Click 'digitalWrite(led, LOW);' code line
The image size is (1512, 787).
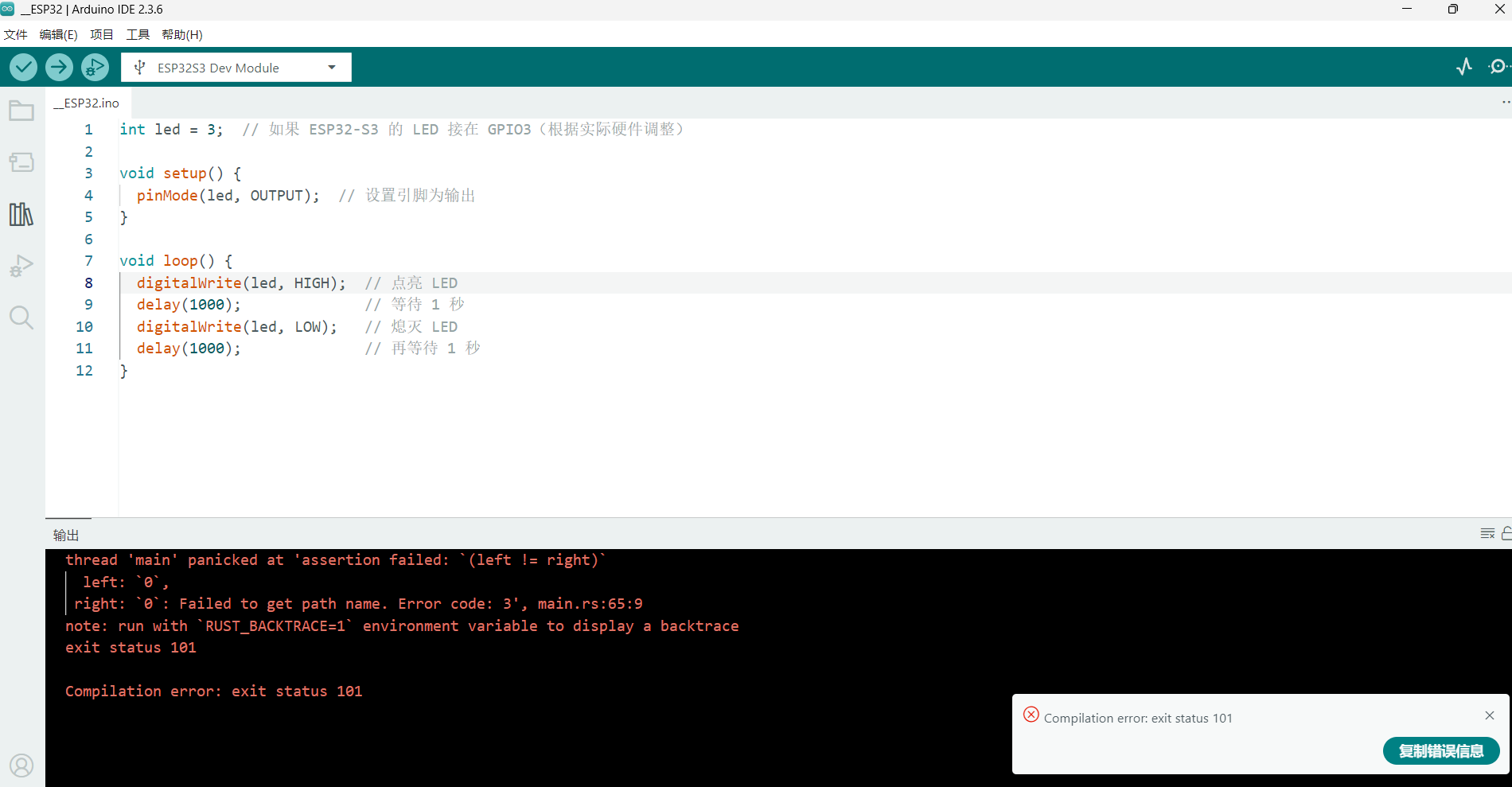(236, 327)
